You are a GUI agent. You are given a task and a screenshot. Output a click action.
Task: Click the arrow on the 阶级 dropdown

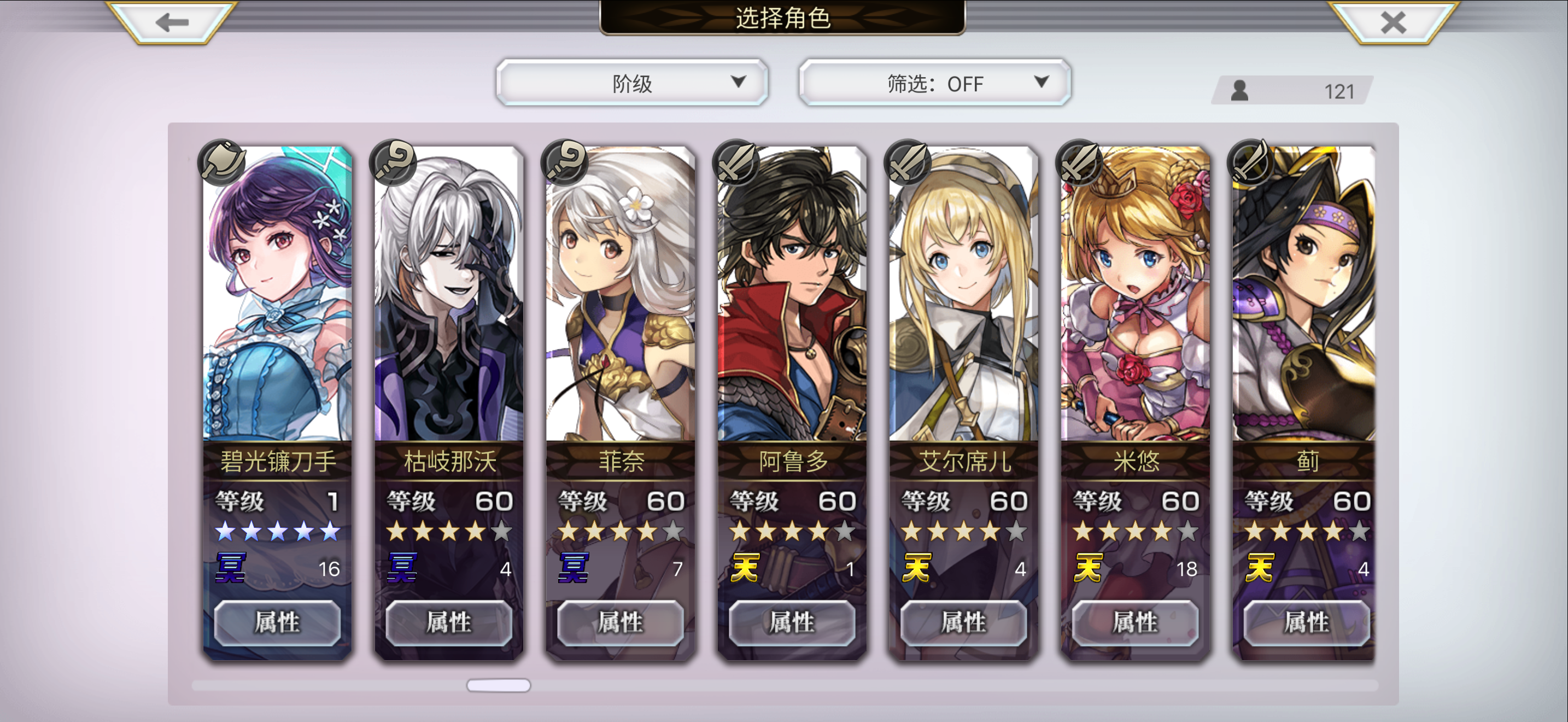pos(738,81)
